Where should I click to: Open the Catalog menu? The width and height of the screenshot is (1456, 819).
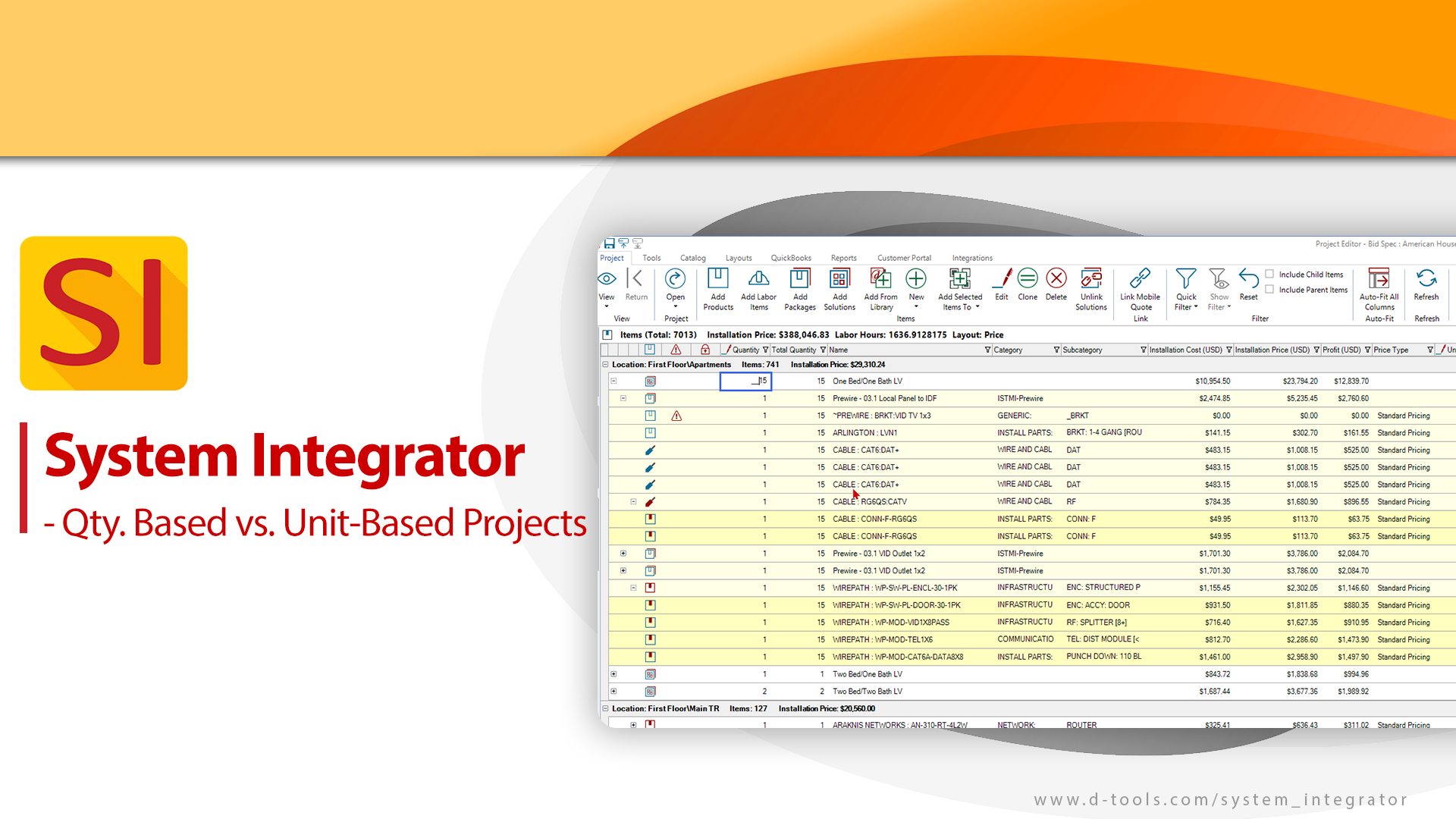[693, 258]
